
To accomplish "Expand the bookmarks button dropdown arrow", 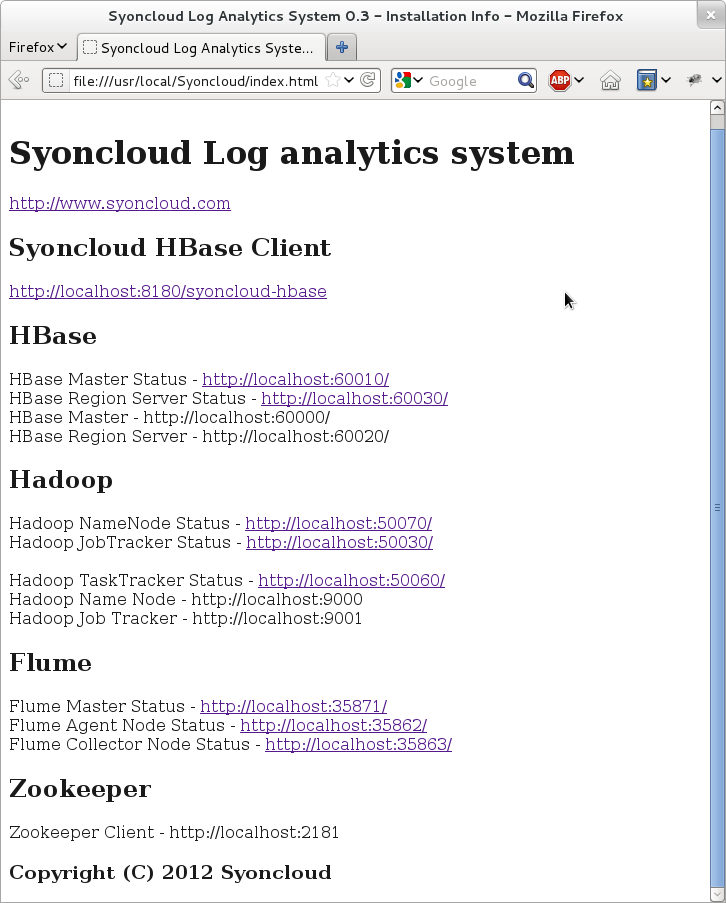I will coord(666,80).
